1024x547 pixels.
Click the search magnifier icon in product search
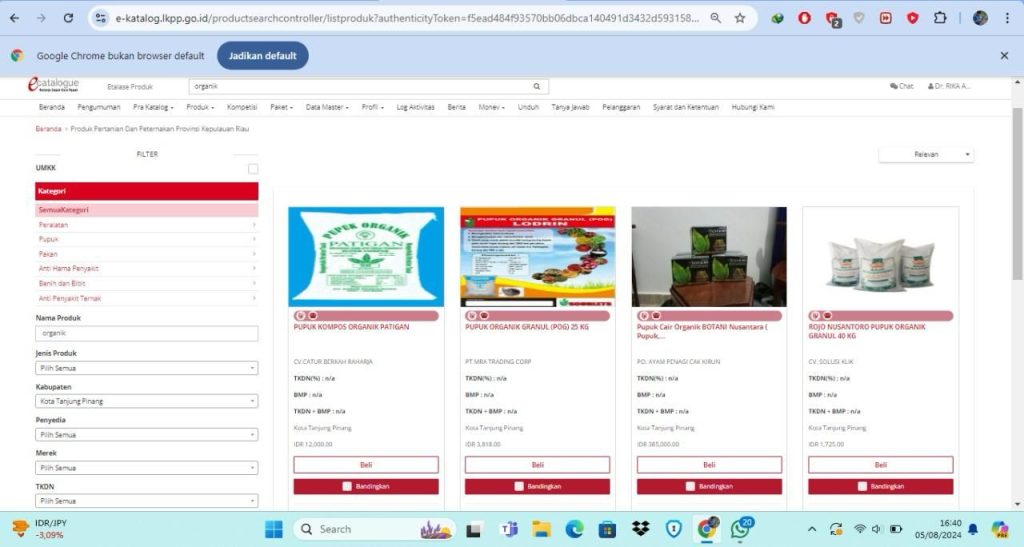coord(537,87)
